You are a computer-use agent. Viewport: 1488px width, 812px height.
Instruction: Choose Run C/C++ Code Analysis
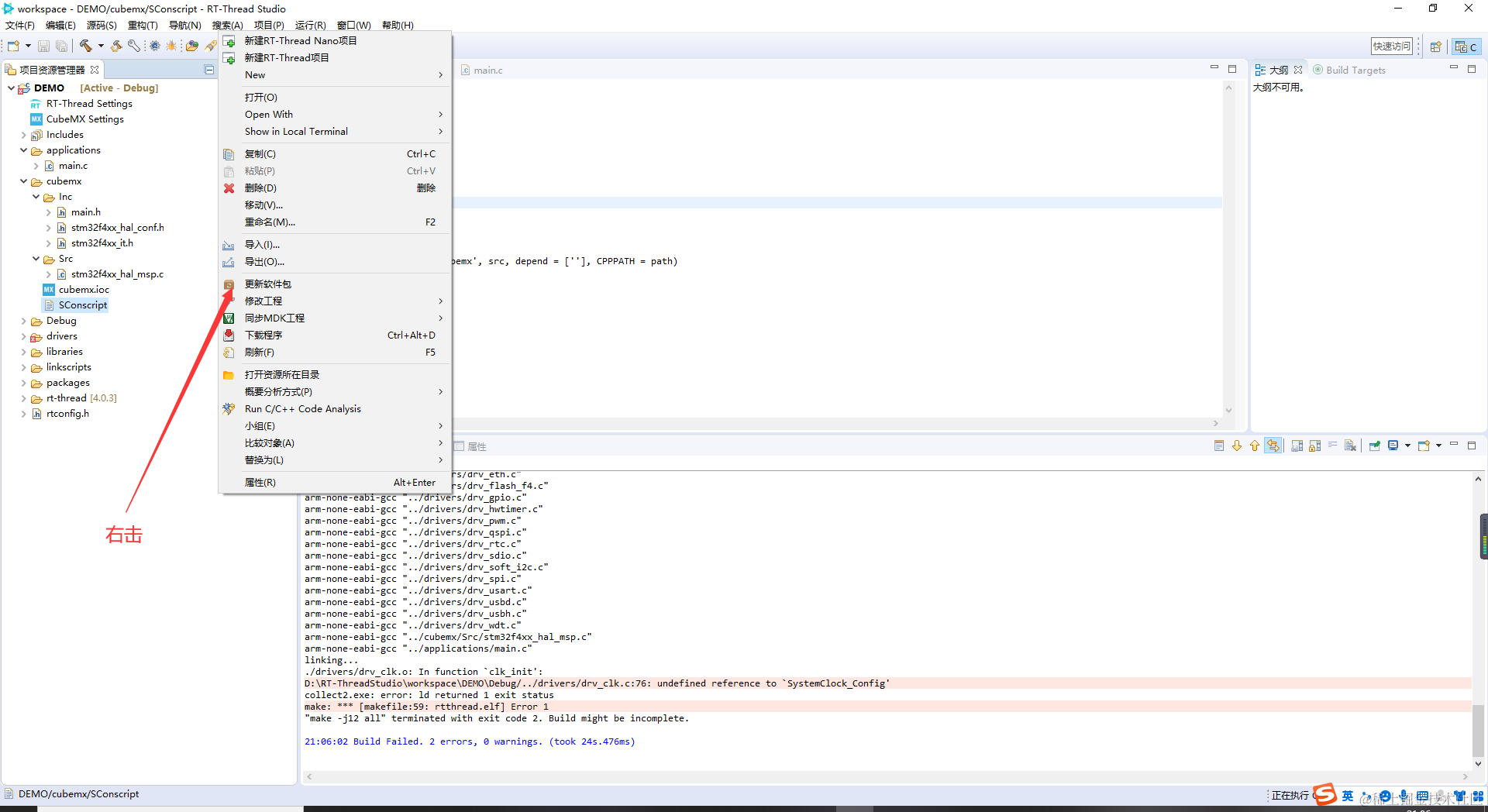335,408
